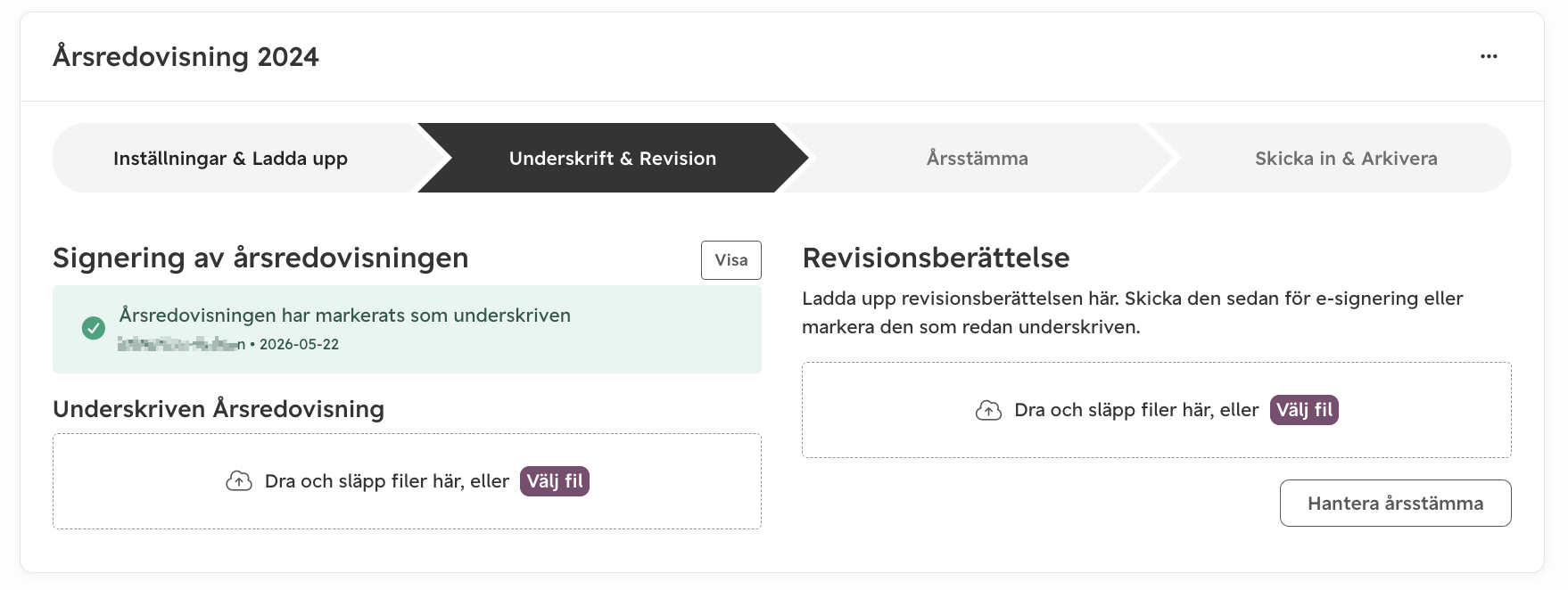Click the Revisionsberättelse heading
1568x590 pixels.
tap(936, 258)
